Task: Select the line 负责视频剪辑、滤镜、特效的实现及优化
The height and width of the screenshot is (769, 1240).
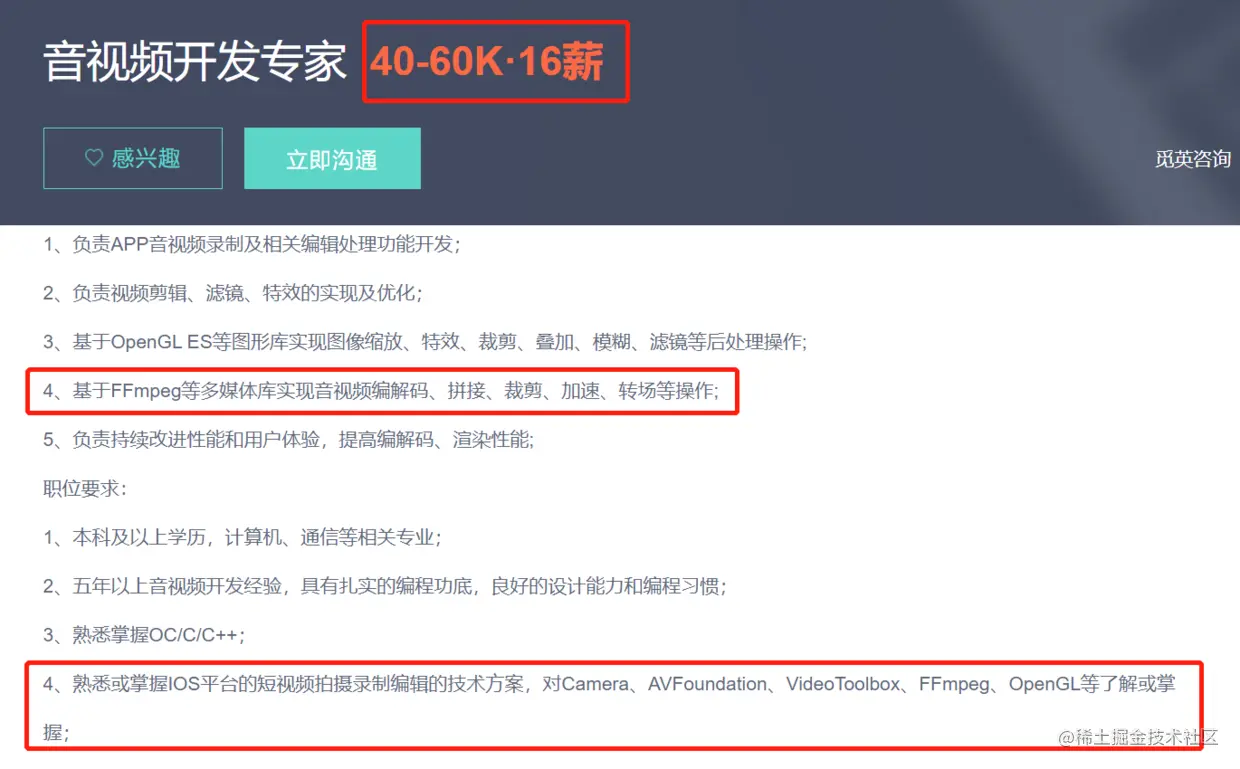Action: coord(233,293)
